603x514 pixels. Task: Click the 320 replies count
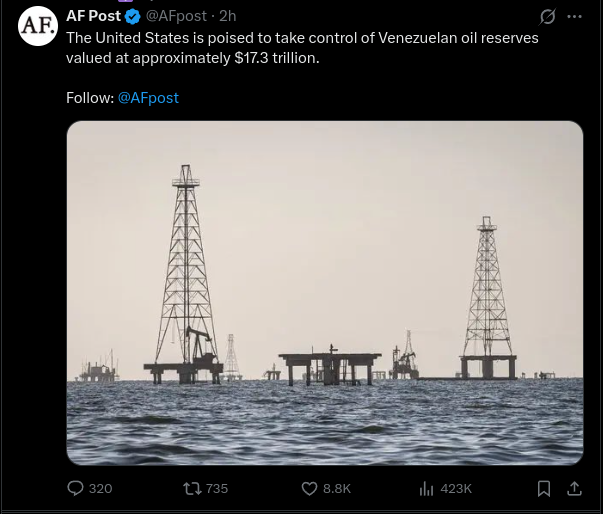pyautogui.click(x=100, y=488)
